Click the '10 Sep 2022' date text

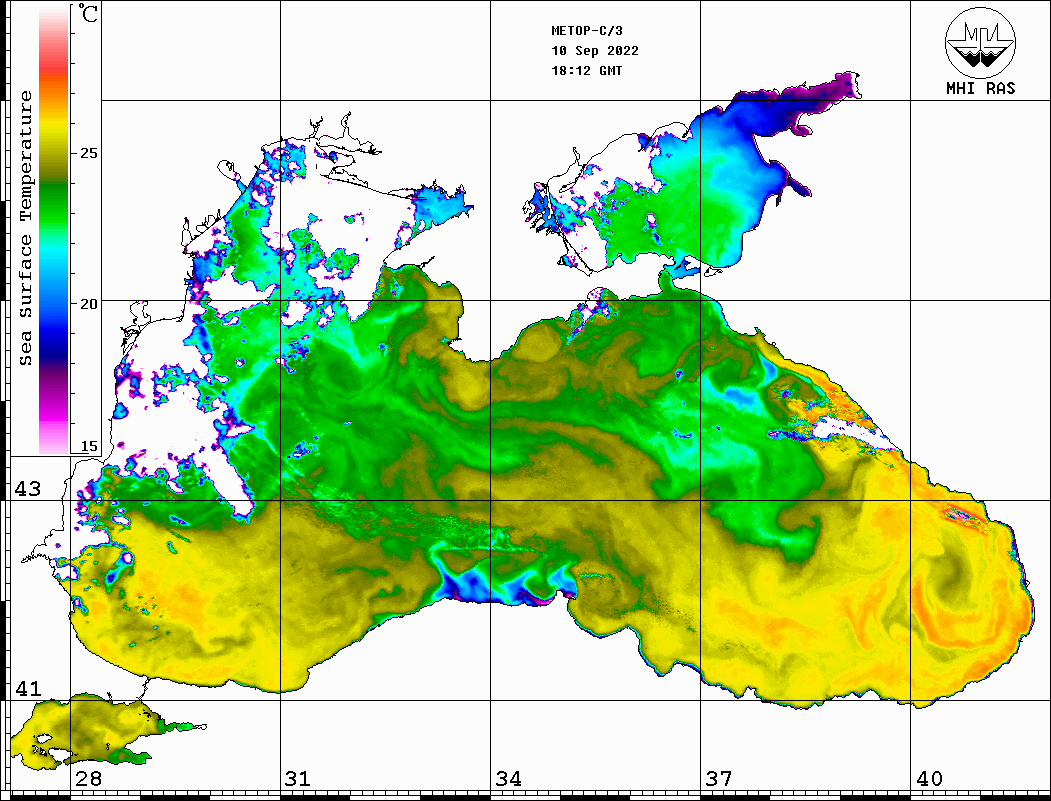[x=595, y=51]
